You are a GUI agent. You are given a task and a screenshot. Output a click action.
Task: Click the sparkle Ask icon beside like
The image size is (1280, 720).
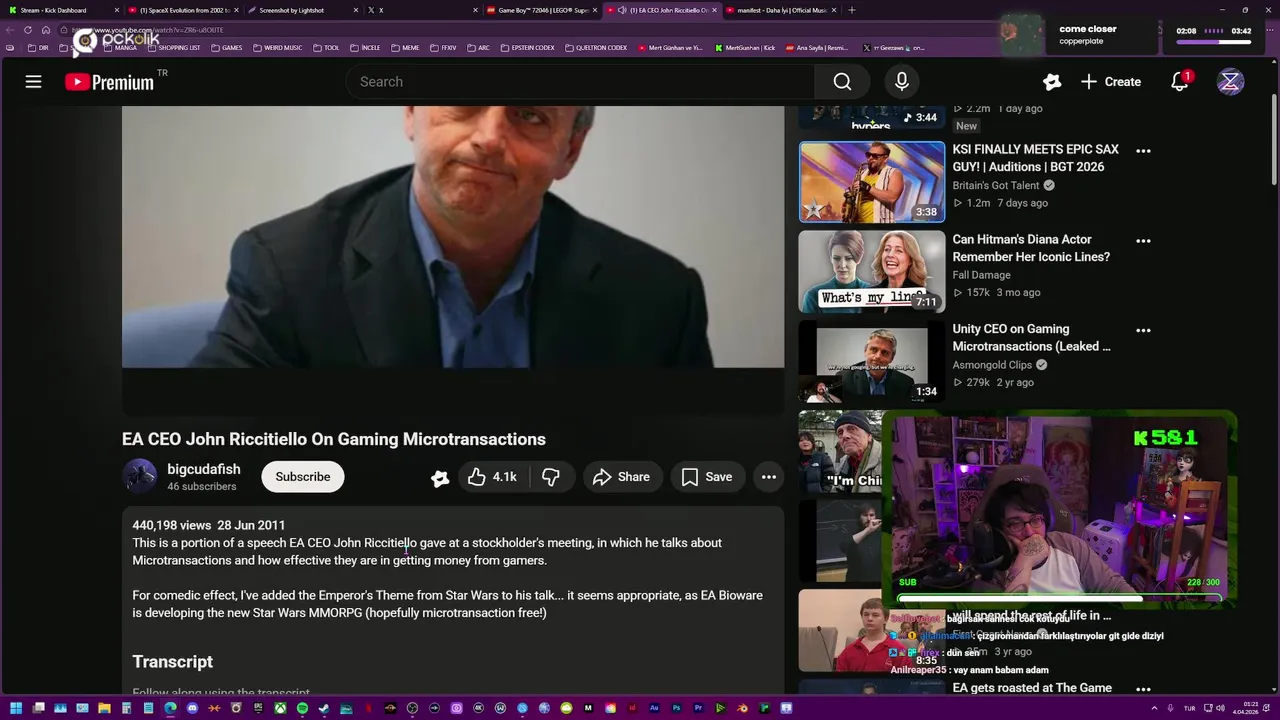440,478
